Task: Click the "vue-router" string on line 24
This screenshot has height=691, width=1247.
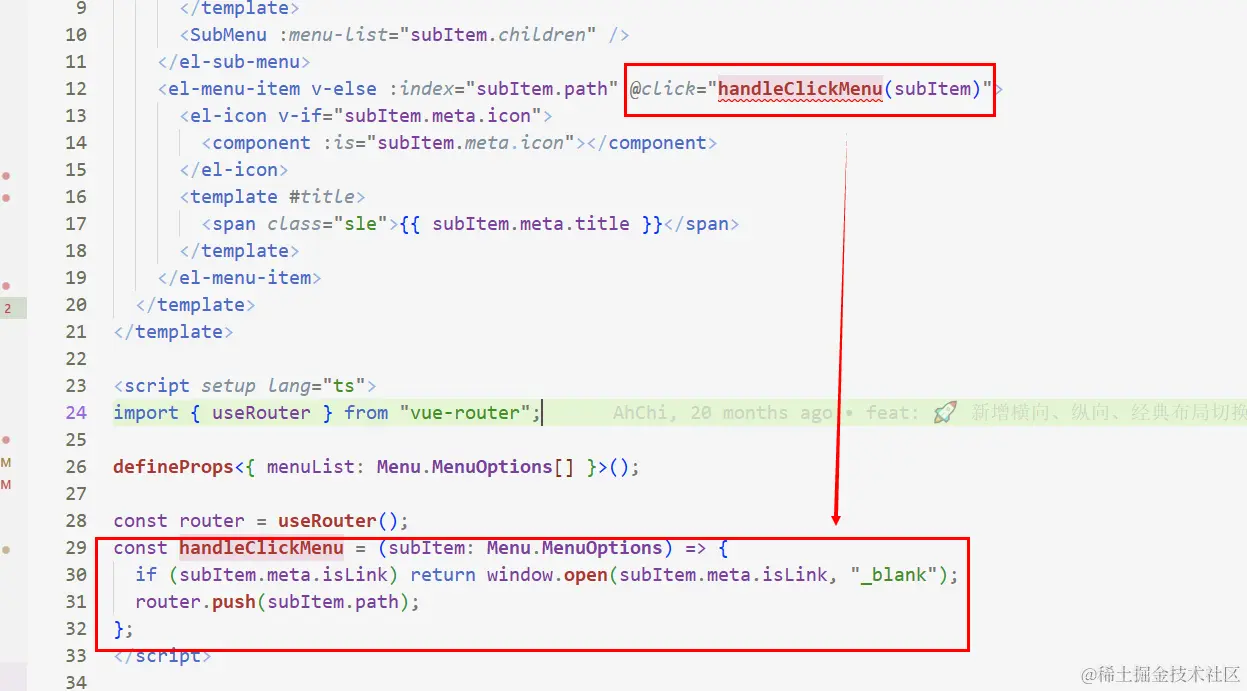Action: 465,413
